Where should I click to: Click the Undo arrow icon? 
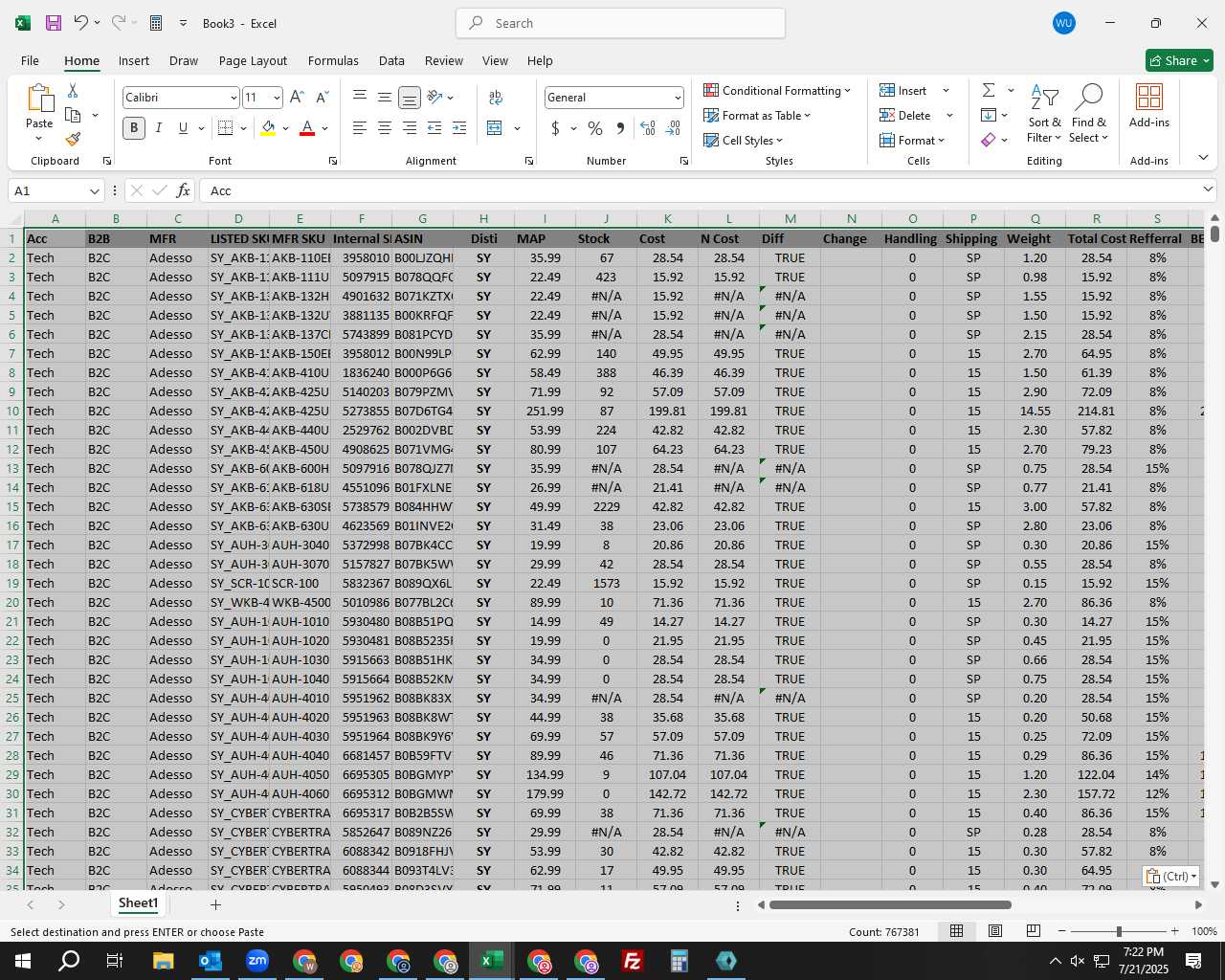(x=81, y=23)
